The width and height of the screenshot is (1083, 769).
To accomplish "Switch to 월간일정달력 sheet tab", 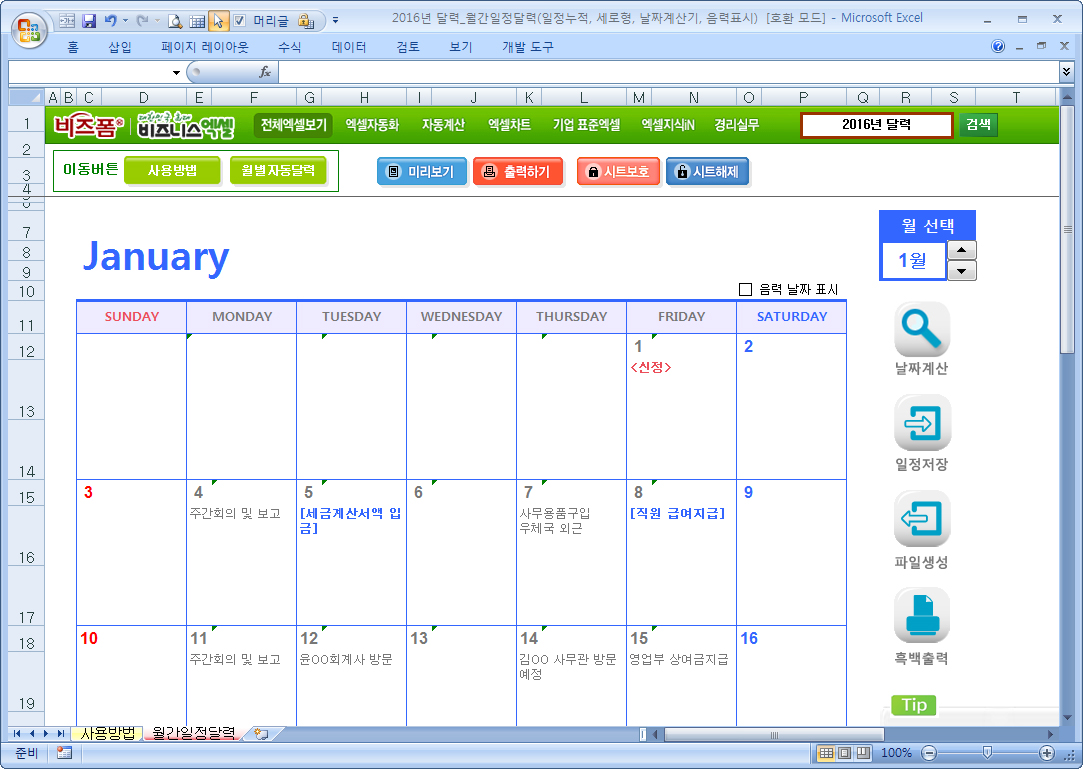I will click(194, 734).
